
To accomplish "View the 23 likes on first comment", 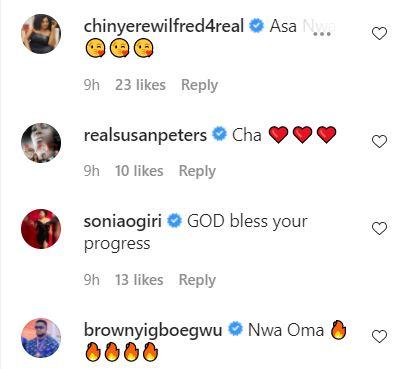I will click(140, 85).
